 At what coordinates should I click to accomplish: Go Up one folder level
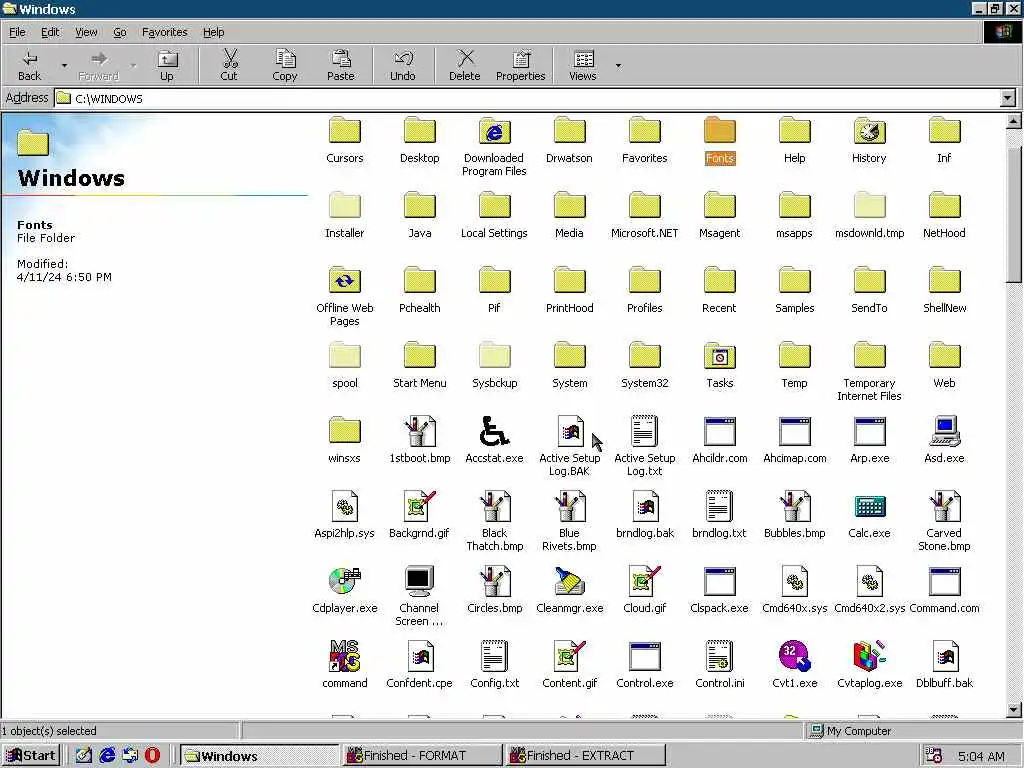click(167, 65)
